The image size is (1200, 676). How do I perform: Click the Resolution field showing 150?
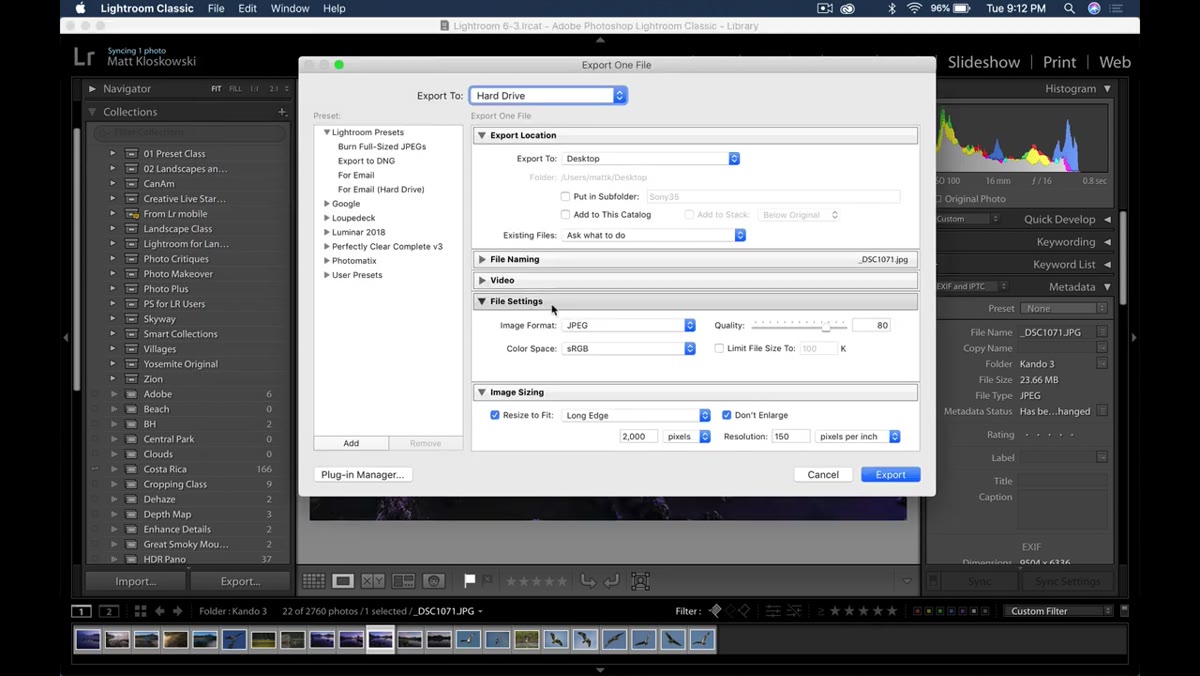click(791, 437)
